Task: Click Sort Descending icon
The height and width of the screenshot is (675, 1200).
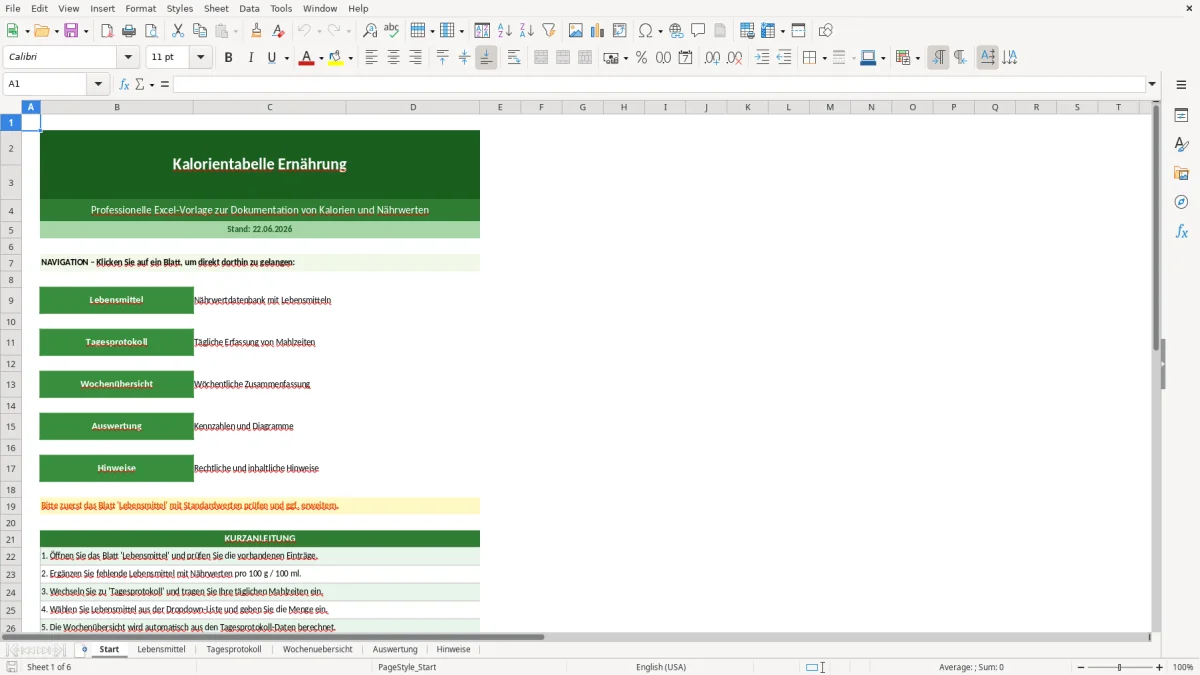Action: [x=527, y=31]
